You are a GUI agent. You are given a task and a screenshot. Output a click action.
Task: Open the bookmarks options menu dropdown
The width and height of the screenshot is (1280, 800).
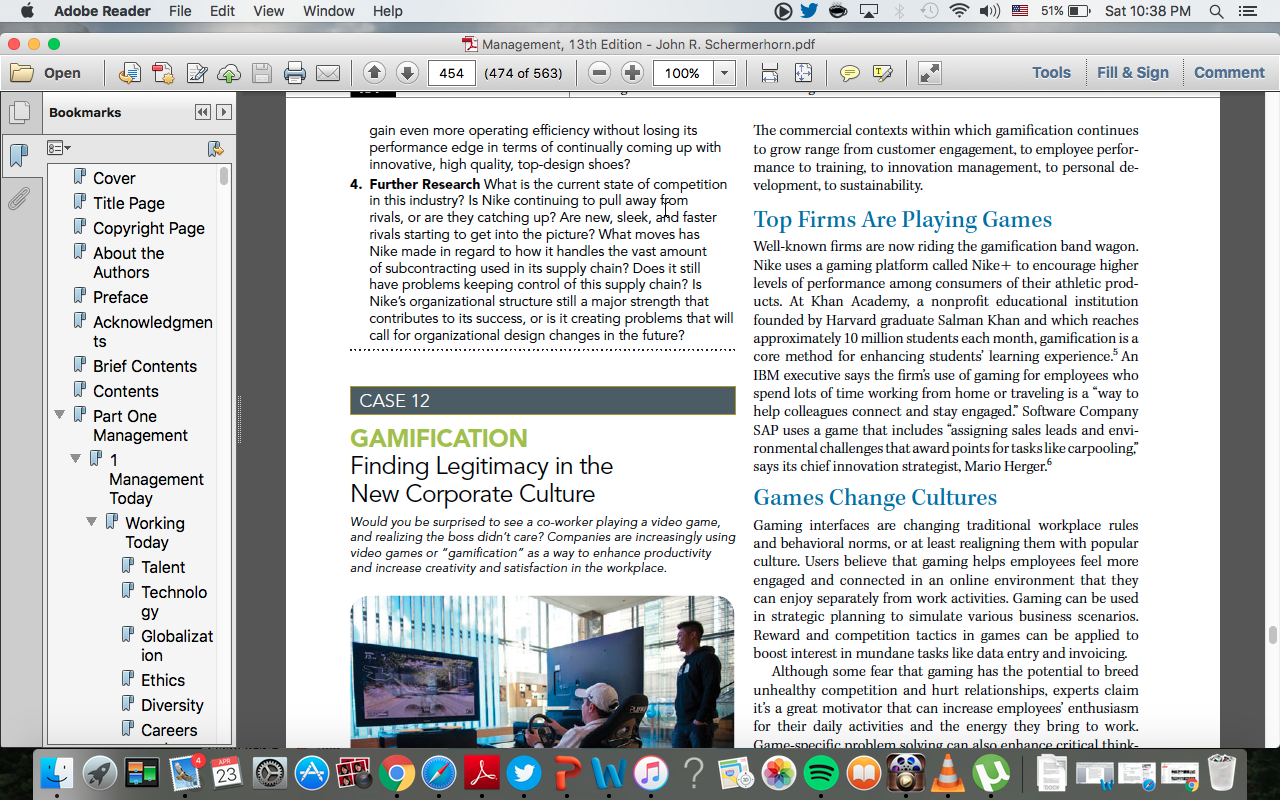59,148
